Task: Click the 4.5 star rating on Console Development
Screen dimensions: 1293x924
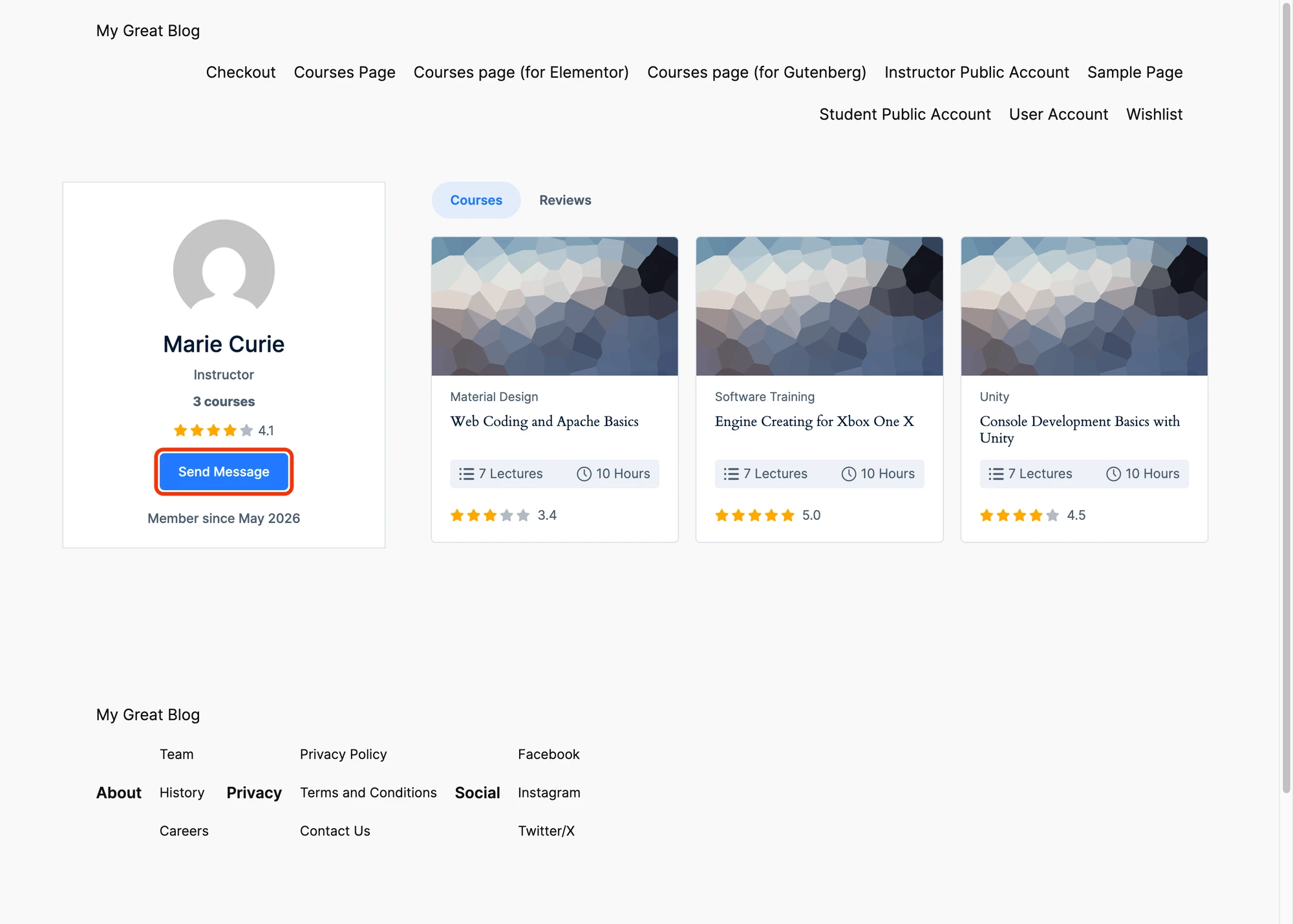Action: point(1032,515)
